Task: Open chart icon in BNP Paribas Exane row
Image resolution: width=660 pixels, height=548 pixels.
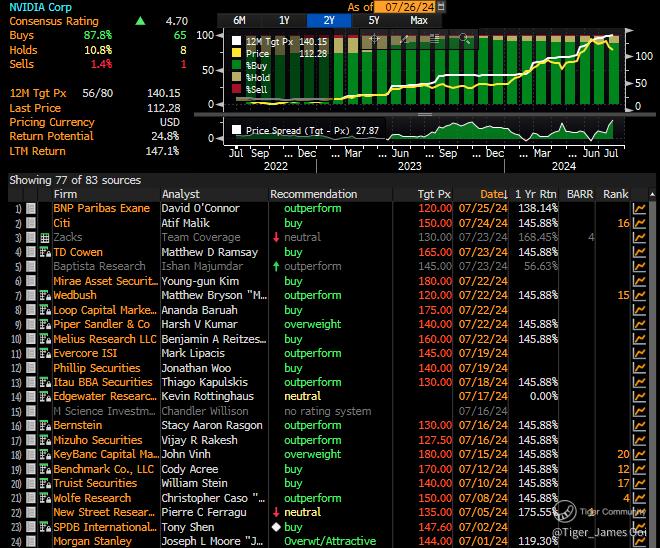Action: click(x=640, y=208)
